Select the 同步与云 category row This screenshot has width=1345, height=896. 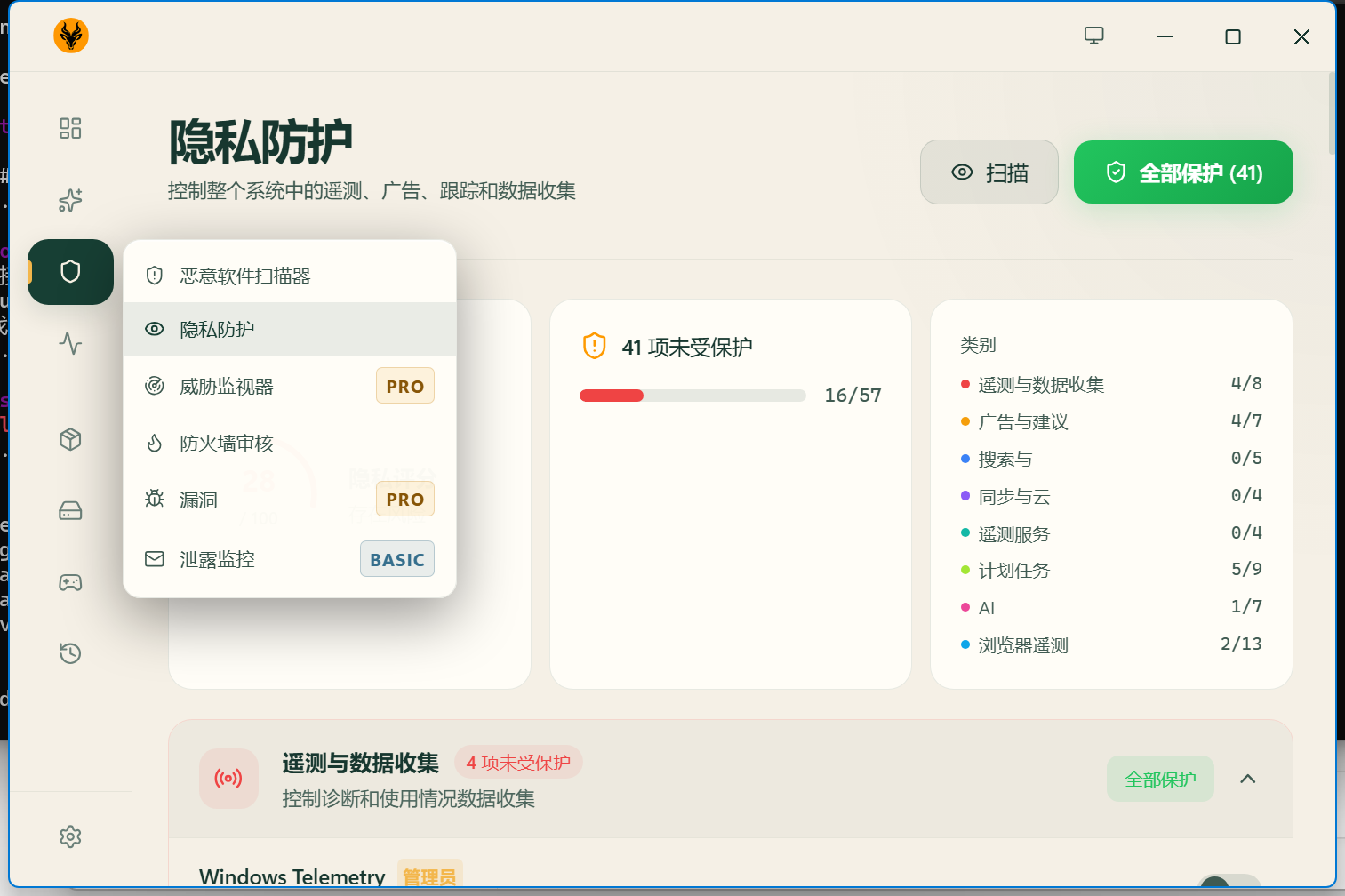[x=1111, y=496]
